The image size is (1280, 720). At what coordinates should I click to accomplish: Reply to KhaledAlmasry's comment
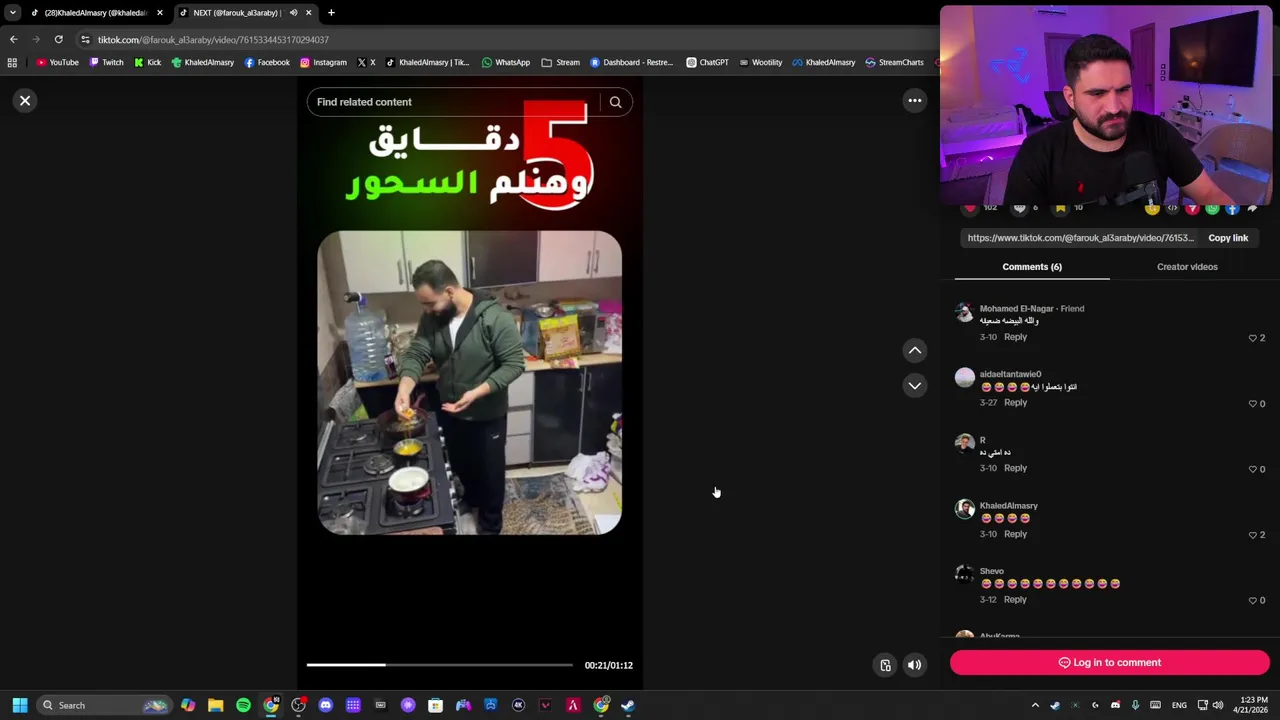click(1015, 534)
